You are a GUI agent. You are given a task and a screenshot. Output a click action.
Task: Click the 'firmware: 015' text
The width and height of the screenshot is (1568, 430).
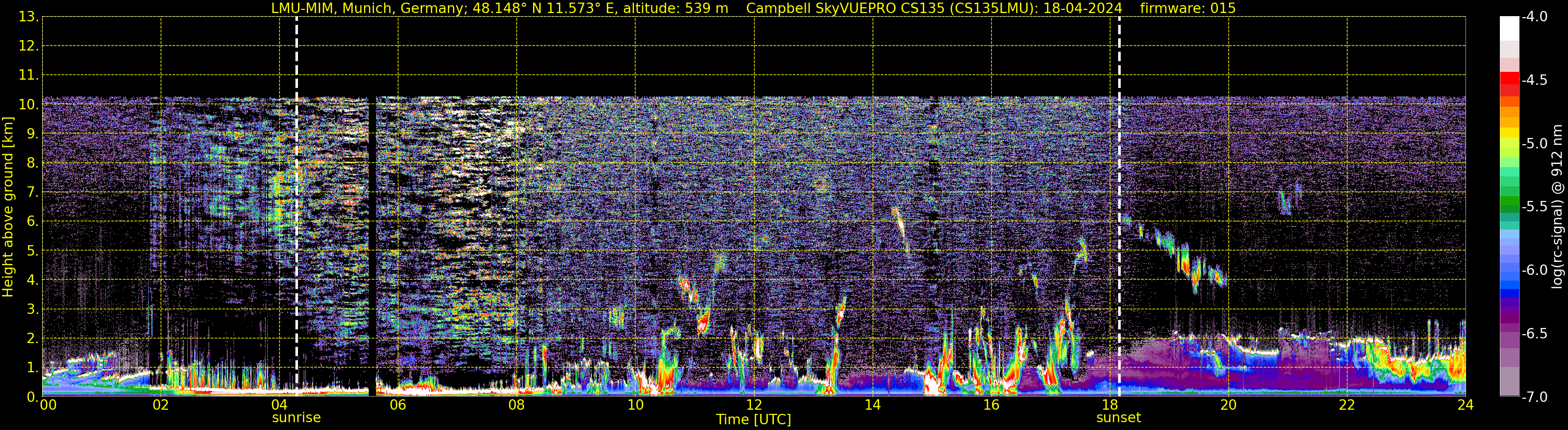(x=1187, y=8)
